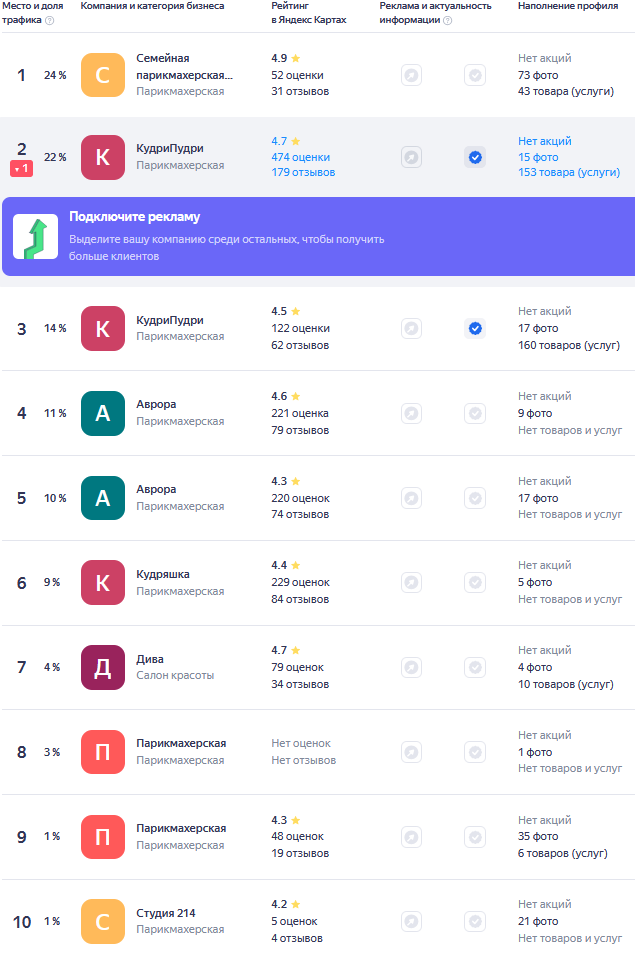635x955 pixels.
Task: Click the advertising status icon for Семейная парикмахерская
Action: point(412,76)
